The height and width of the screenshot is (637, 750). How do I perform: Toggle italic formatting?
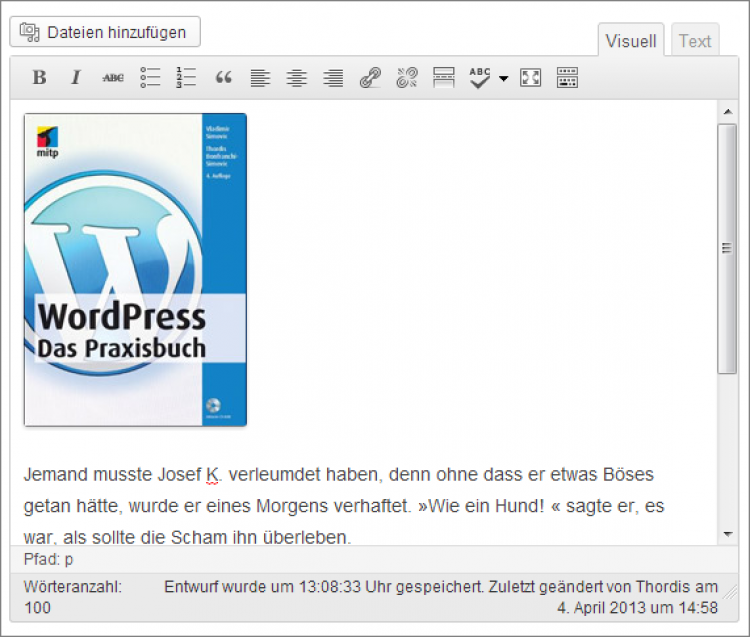coord(75,78)
